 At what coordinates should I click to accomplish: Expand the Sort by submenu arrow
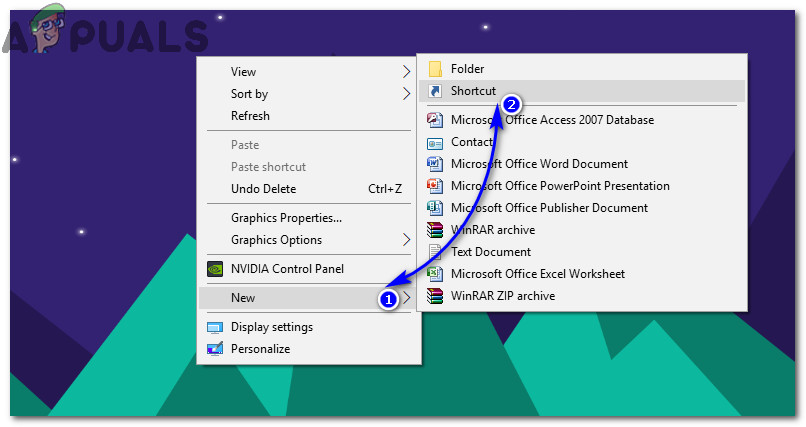coord(406,94)
